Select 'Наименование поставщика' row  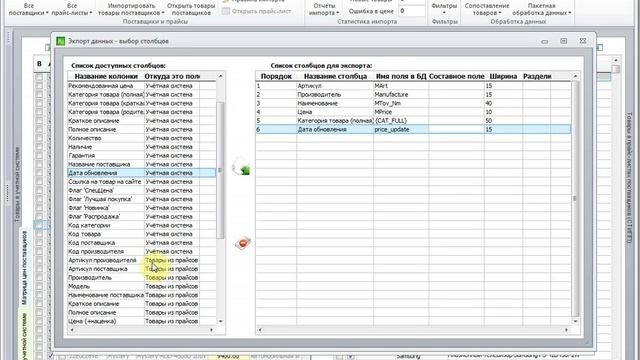click(x=142, y=295)
